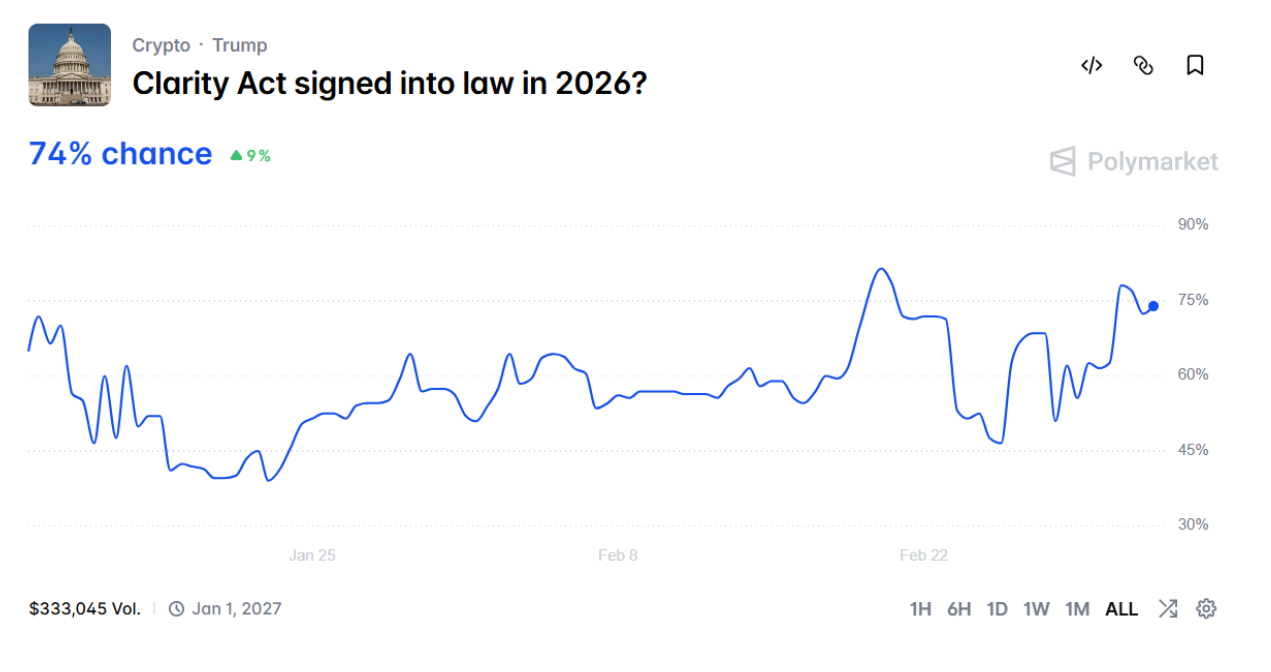The height and width of the screenshot is (672, 1271).
Task: Copy the market link icon
Action: tap(1143, 66)
